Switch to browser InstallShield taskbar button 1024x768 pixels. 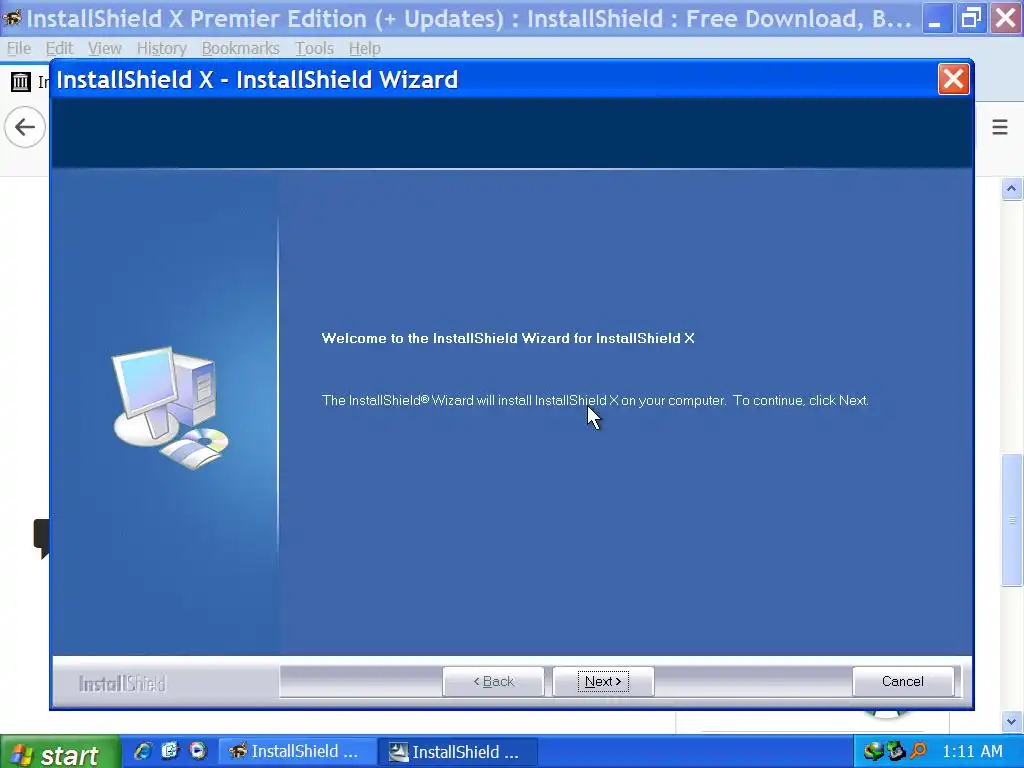296,752
